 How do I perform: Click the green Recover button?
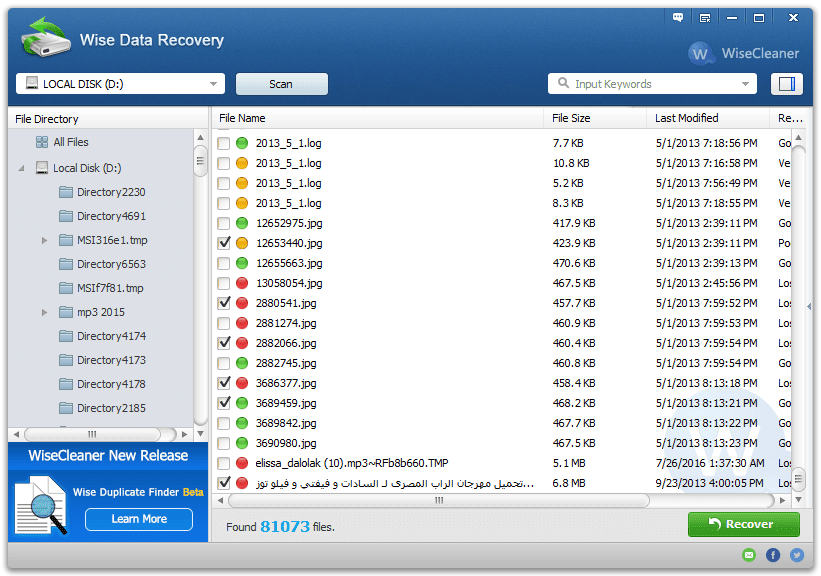[x=744, y=524]
